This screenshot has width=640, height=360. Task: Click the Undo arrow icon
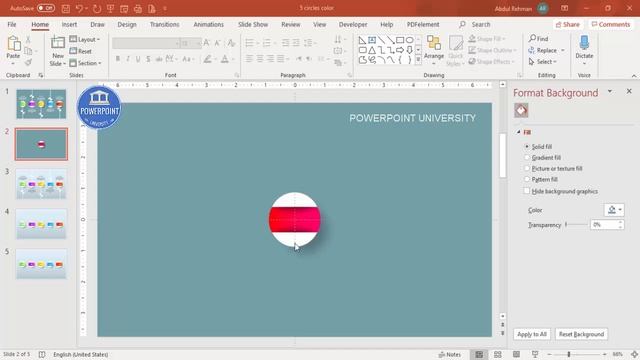tap(79, 8)
